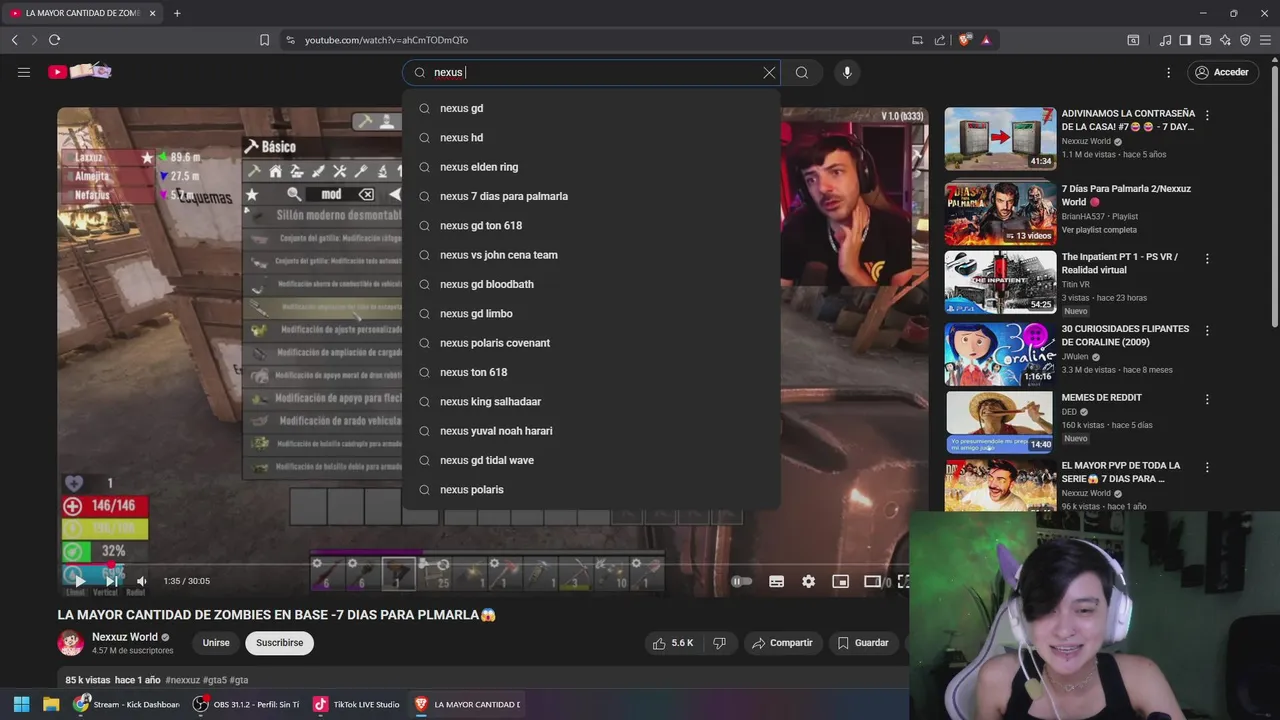Open options for The Inpatient PT 1 video
This screenshot has height=720, width=1280.
point(1207,258)
